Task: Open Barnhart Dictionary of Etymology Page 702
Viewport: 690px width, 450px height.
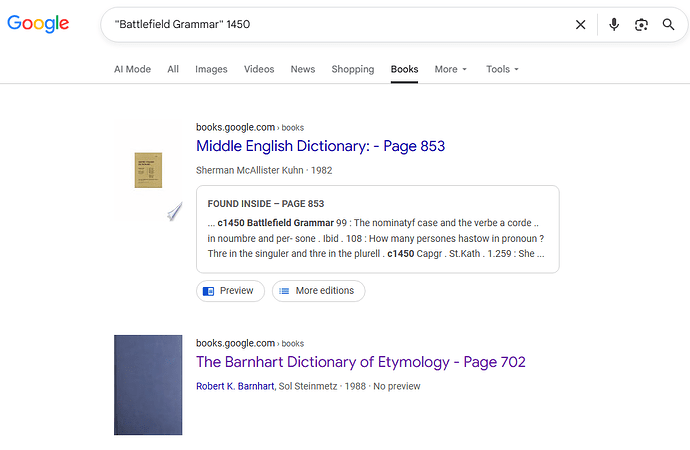Action: coord(361,362)
